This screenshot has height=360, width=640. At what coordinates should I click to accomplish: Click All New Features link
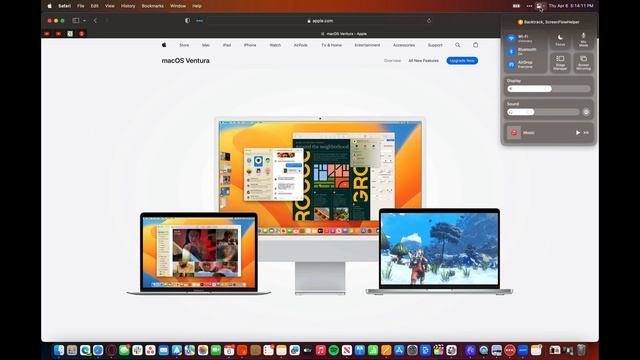coord(424,61)
